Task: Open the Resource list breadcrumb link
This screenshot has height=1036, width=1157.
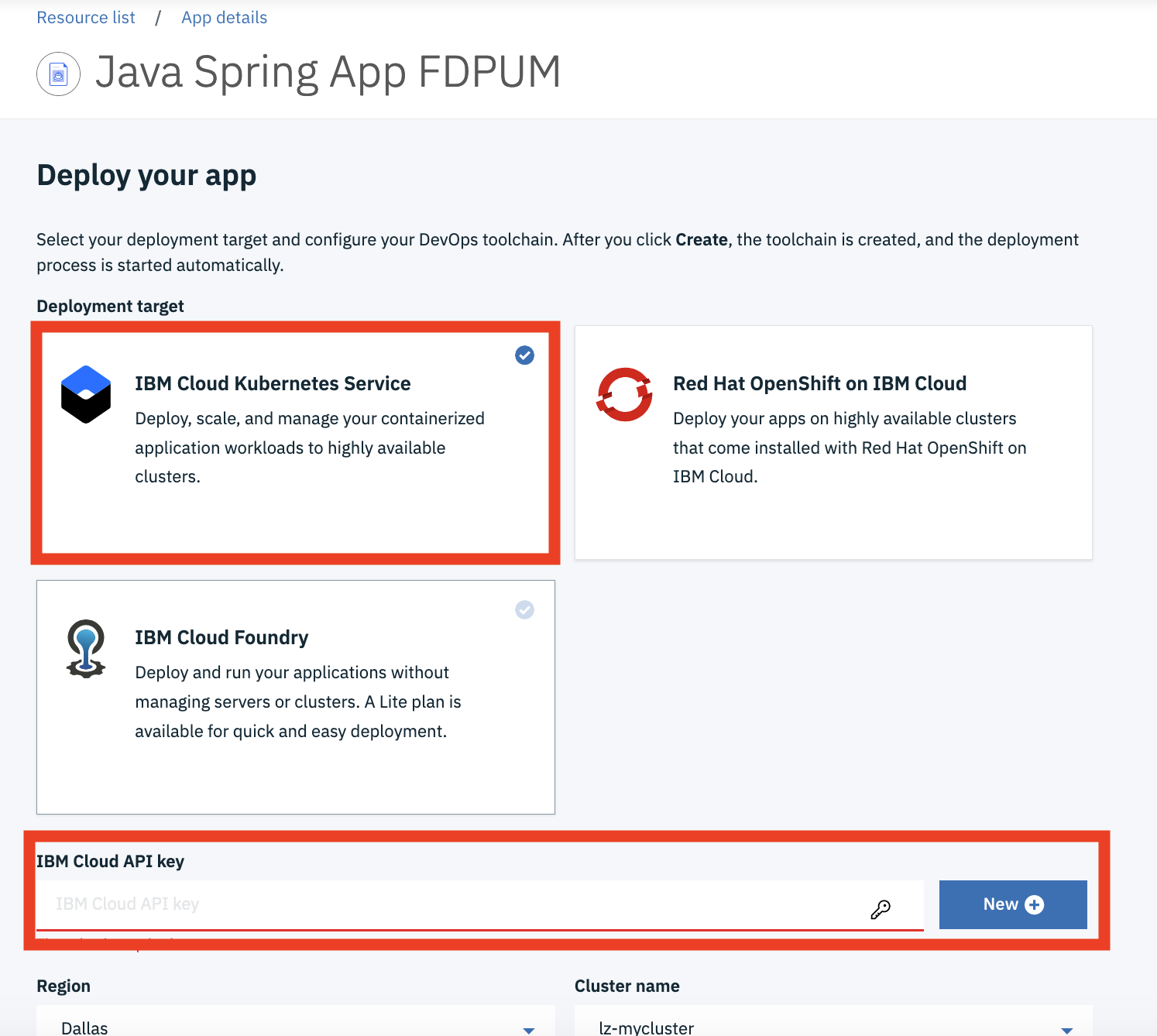Action: point(86,18)
